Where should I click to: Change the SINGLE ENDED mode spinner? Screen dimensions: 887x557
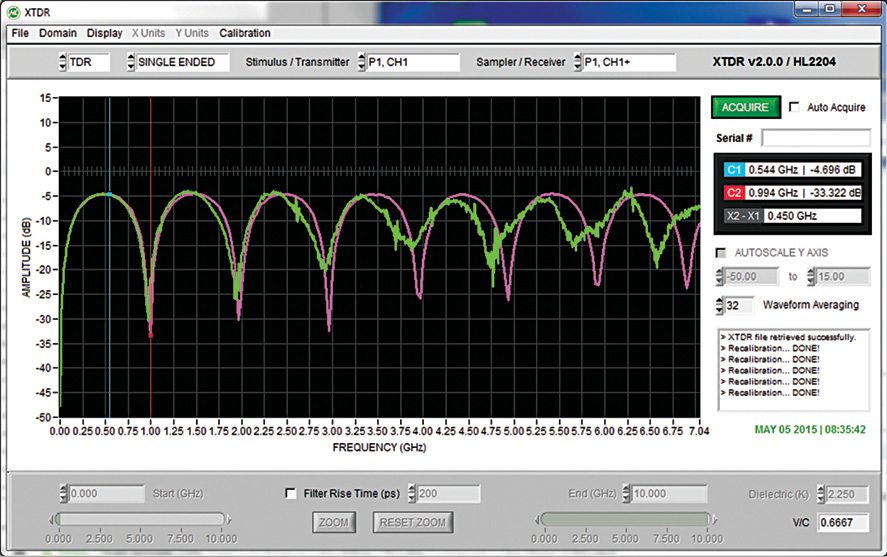click(130, 62)
